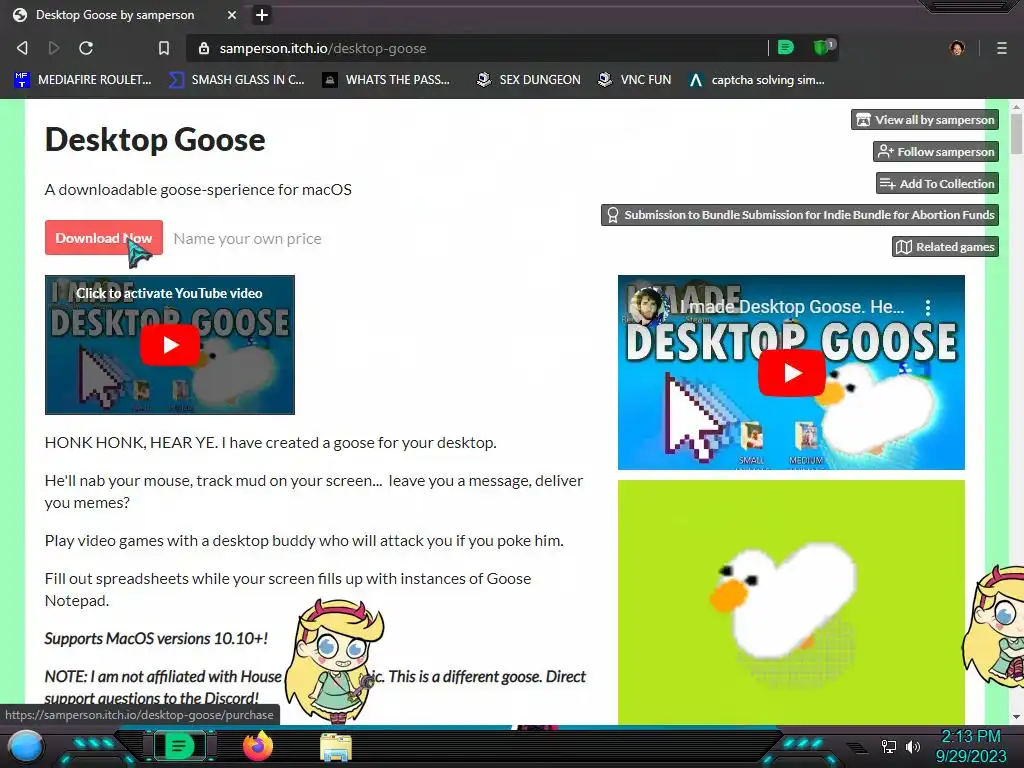Select the Desktop Goose by samperson tab
The image size is (1024, 768).
[x=124, y=14]
